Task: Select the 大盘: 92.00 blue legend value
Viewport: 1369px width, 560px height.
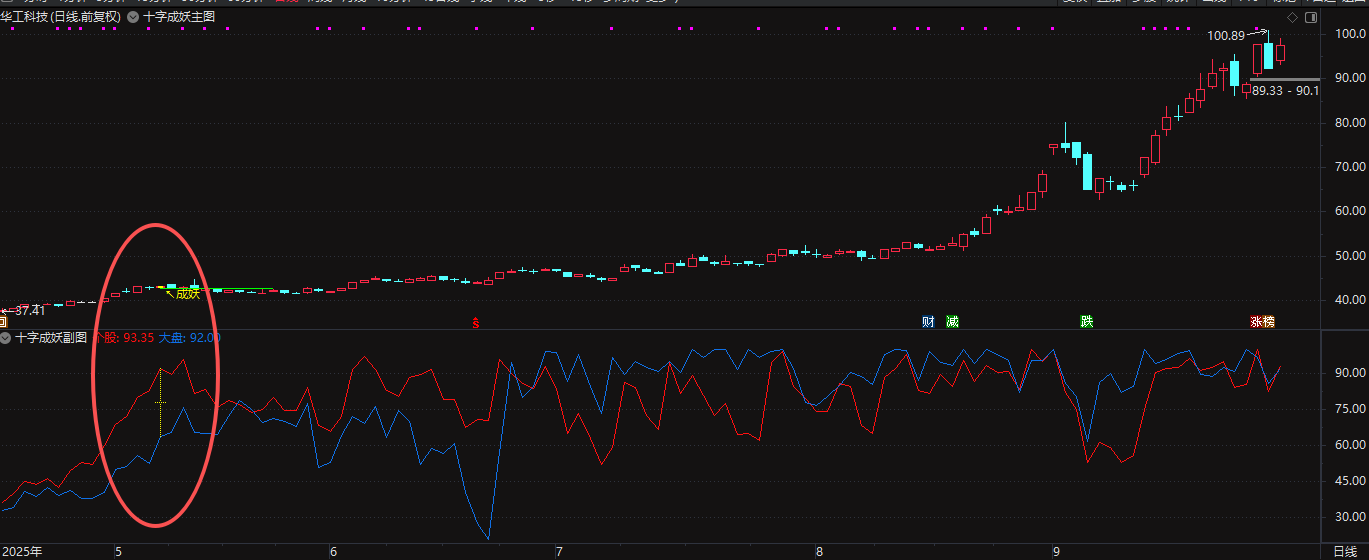Action: point(189,338)
